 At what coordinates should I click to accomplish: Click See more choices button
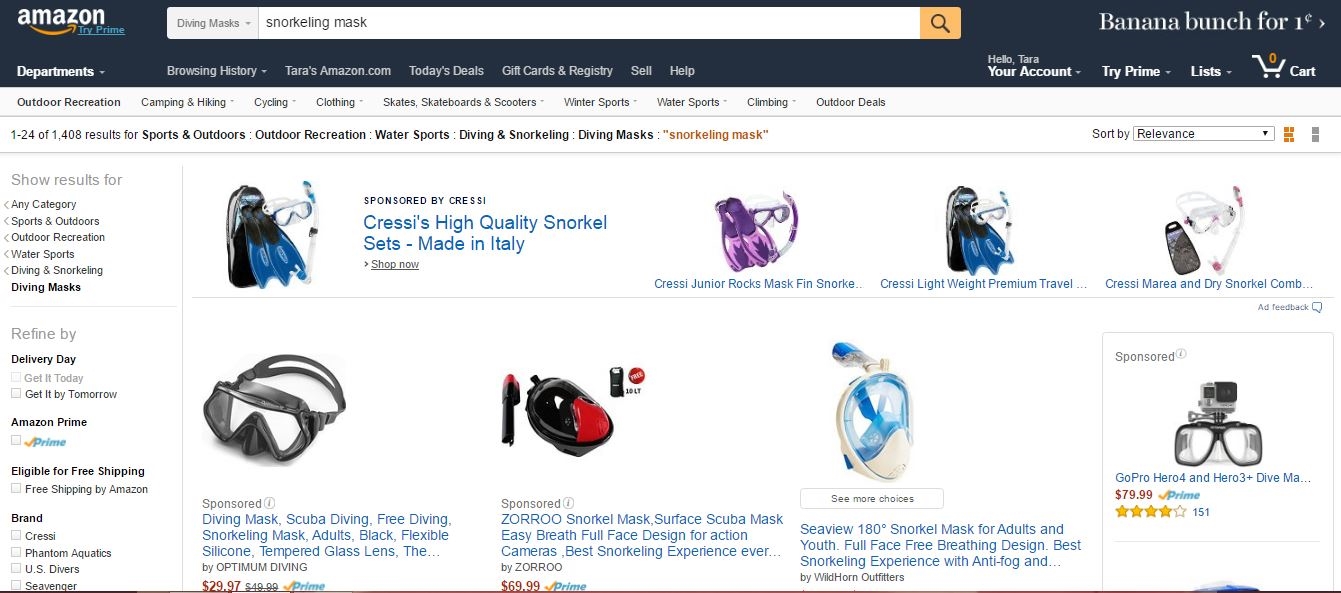(x=872, y=499)
